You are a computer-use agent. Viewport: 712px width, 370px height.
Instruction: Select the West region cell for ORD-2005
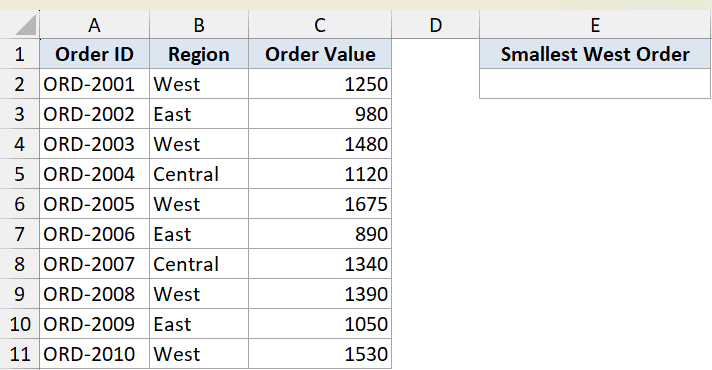pos(199,204)
